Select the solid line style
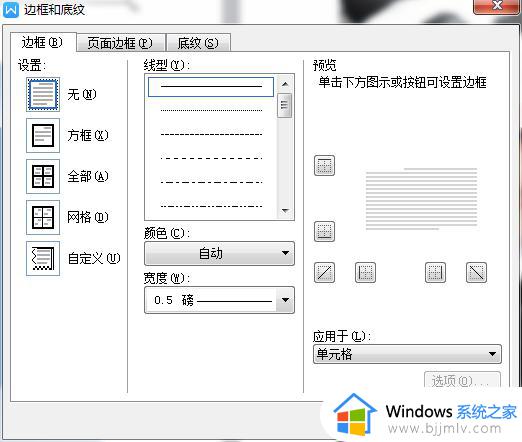 (211, 87)
